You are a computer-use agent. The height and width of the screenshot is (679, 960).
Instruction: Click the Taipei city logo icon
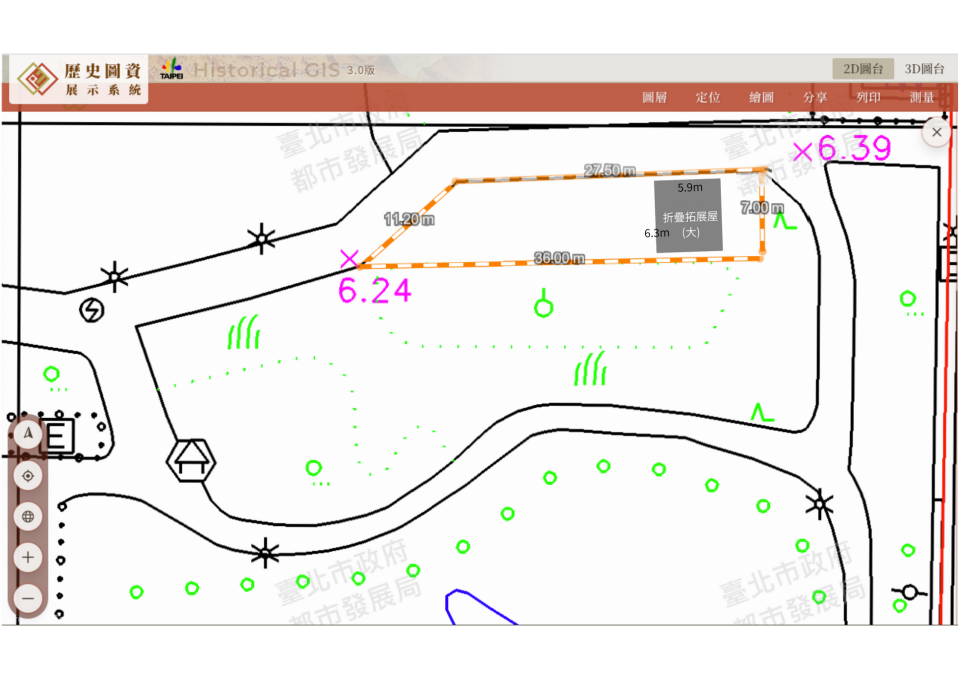pyautogui.click(x=171, y=69)
